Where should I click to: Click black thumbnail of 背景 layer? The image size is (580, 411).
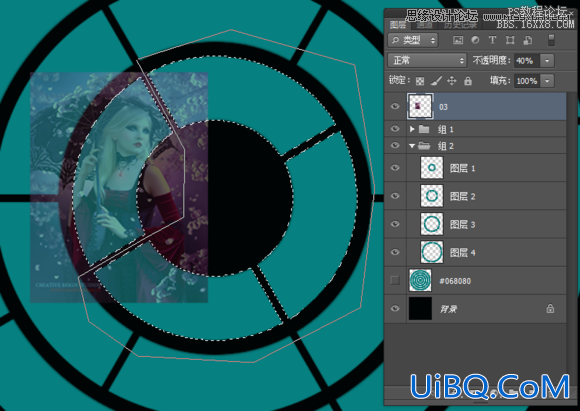click(420, 308)
